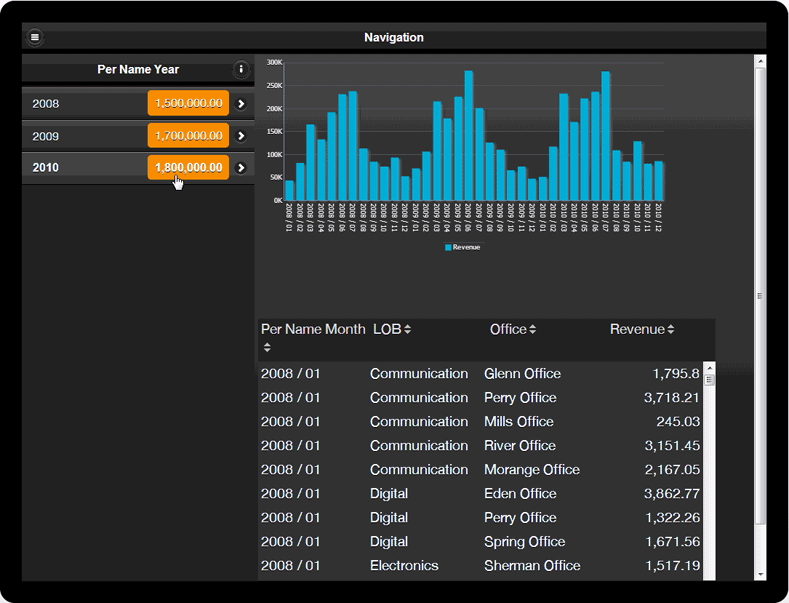
Task: Expand the 2008 row arrow
Action: coord(240,104)
